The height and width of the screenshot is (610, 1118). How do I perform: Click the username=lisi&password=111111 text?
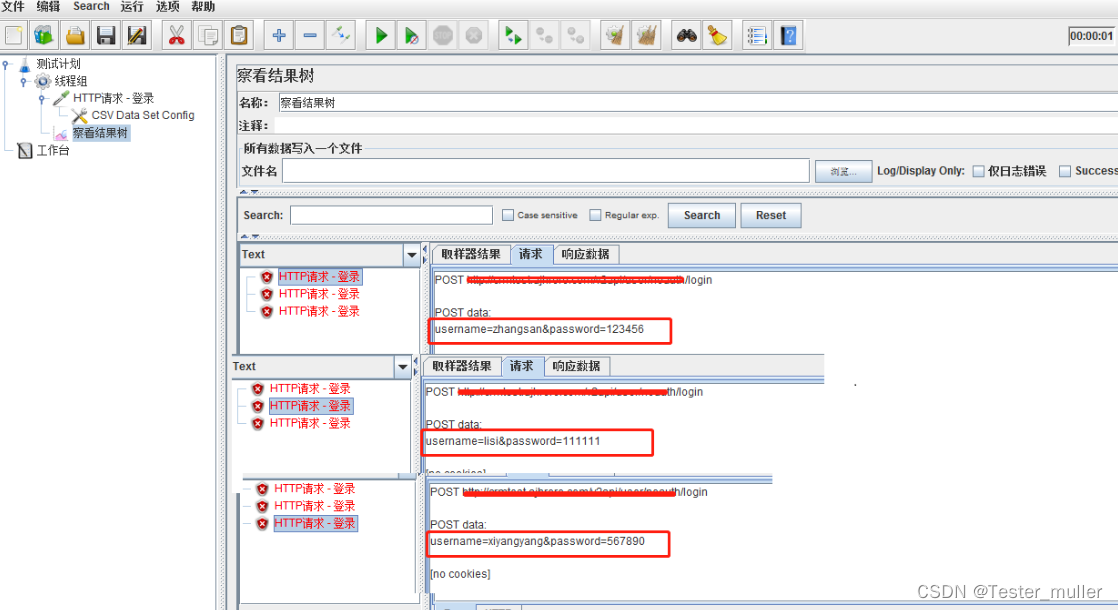tap(513, 441)
